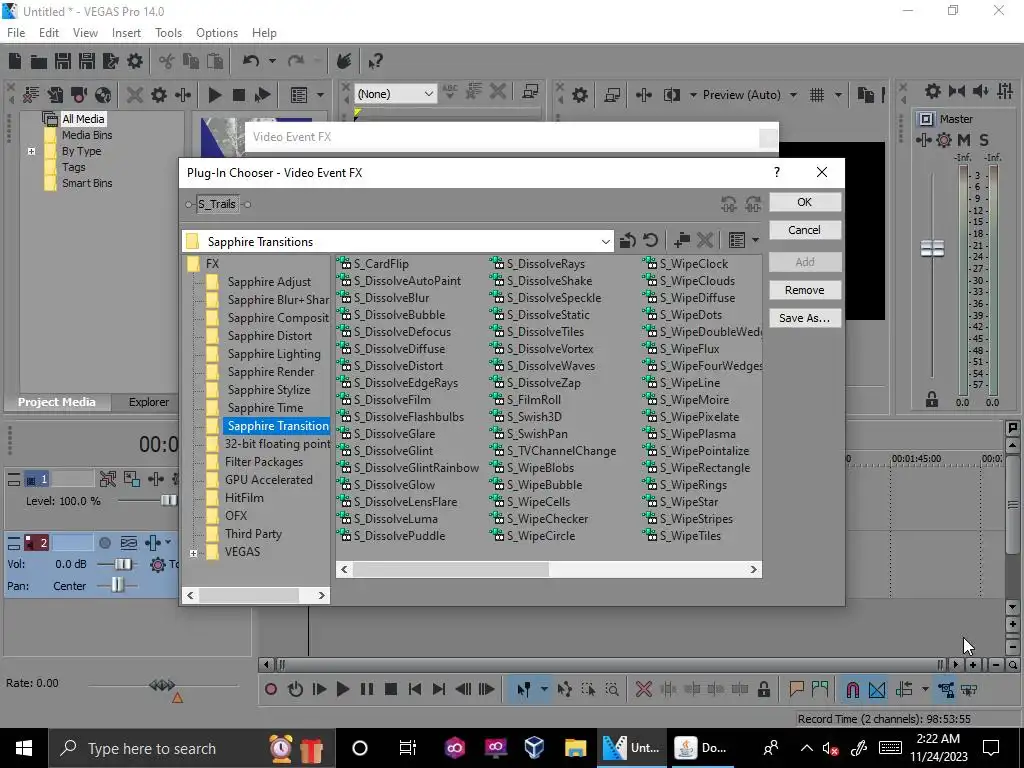This screenshot has width=1024, height=768.
Task: Select the S_Trails plug-in chain button
Action: click(217, 204)
